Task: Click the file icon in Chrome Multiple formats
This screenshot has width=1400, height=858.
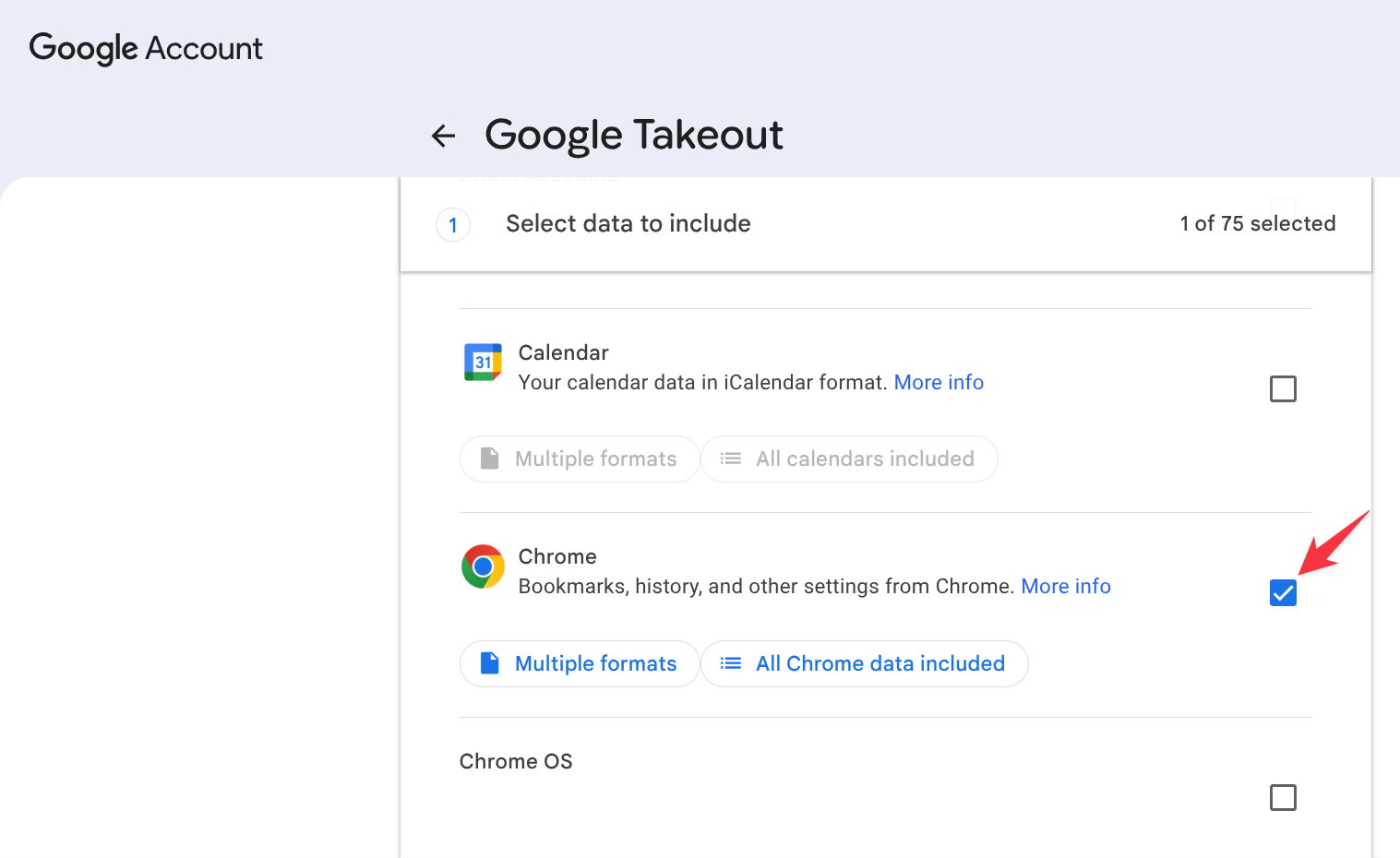Action: click(490, 663)
